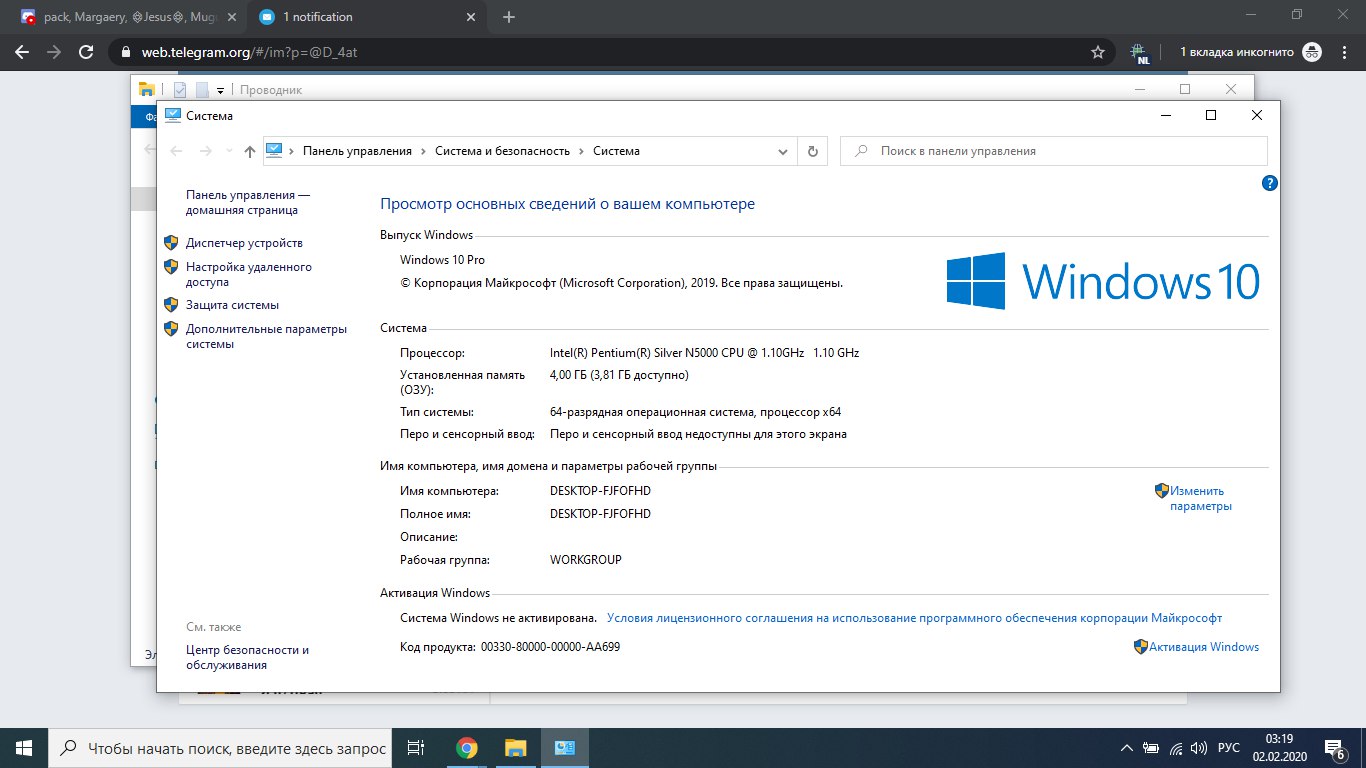
Task: Open Chrome three-dot menu
Action: 1346,52
